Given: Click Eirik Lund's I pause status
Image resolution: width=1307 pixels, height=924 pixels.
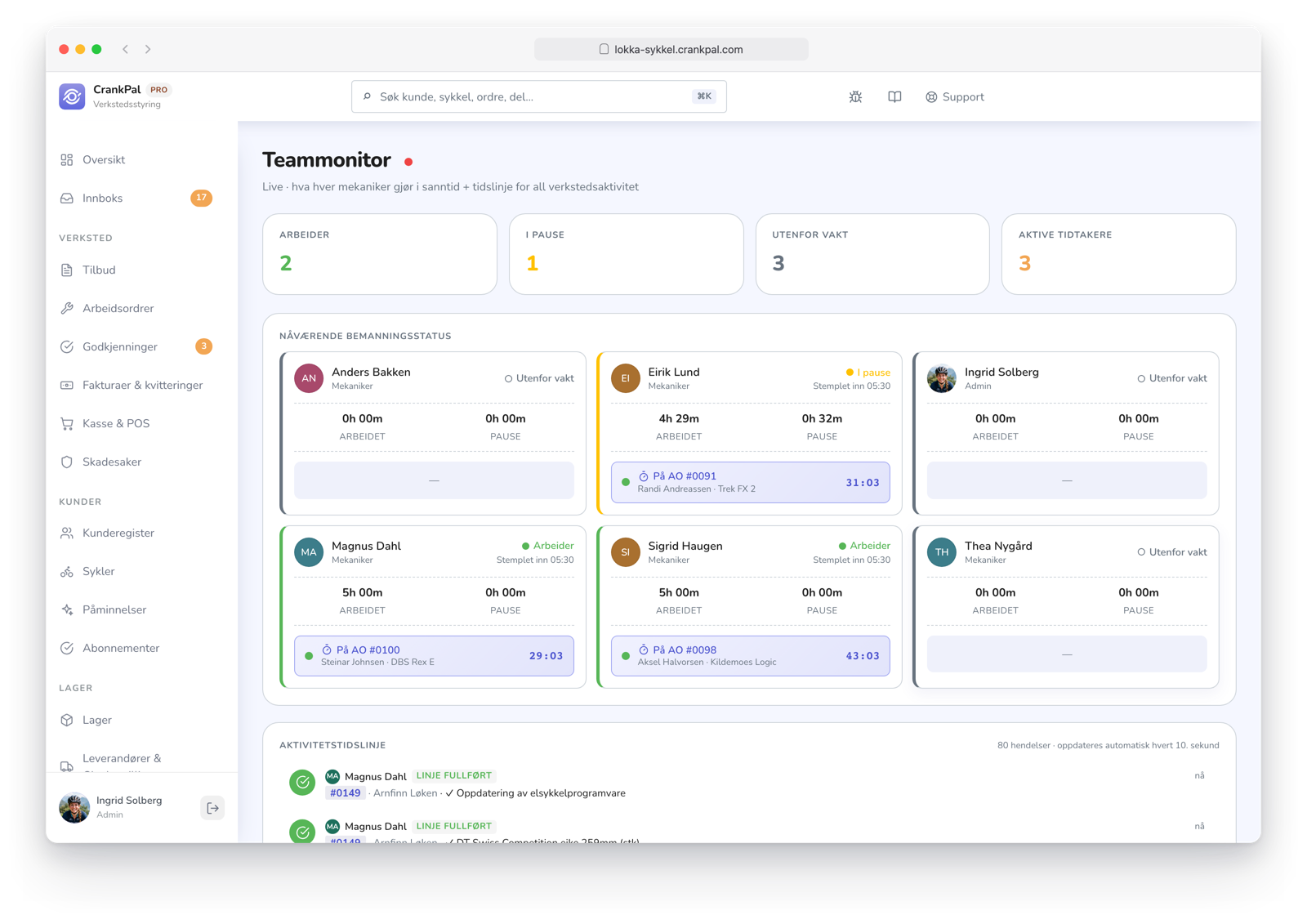Looking at the screenshot, I should click(x=868, y=373).
